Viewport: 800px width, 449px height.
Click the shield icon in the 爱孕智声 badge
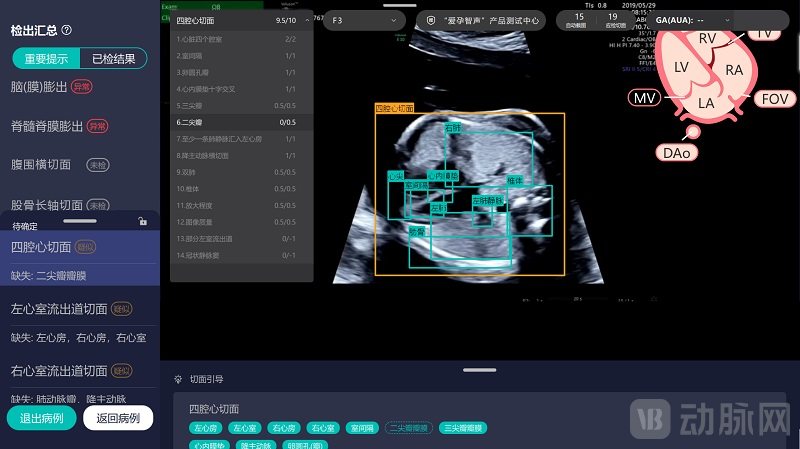pos(427,20)
